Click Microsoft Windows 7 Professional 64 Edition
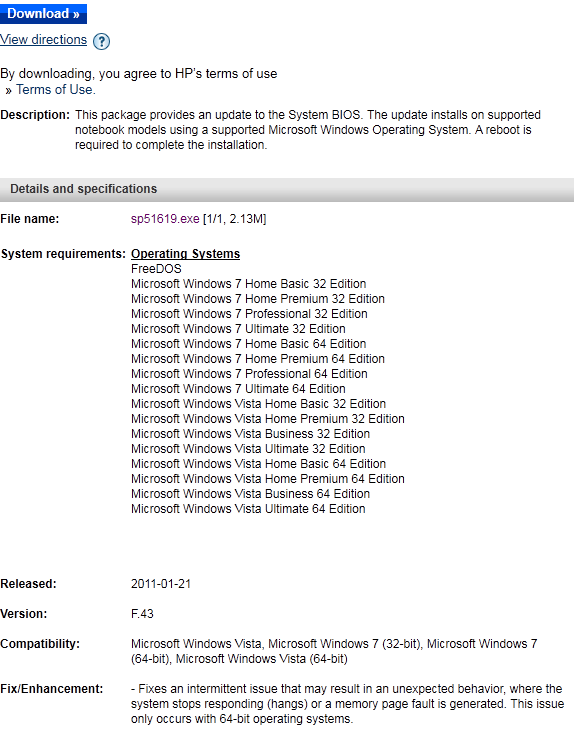 [x=249, y=374]
